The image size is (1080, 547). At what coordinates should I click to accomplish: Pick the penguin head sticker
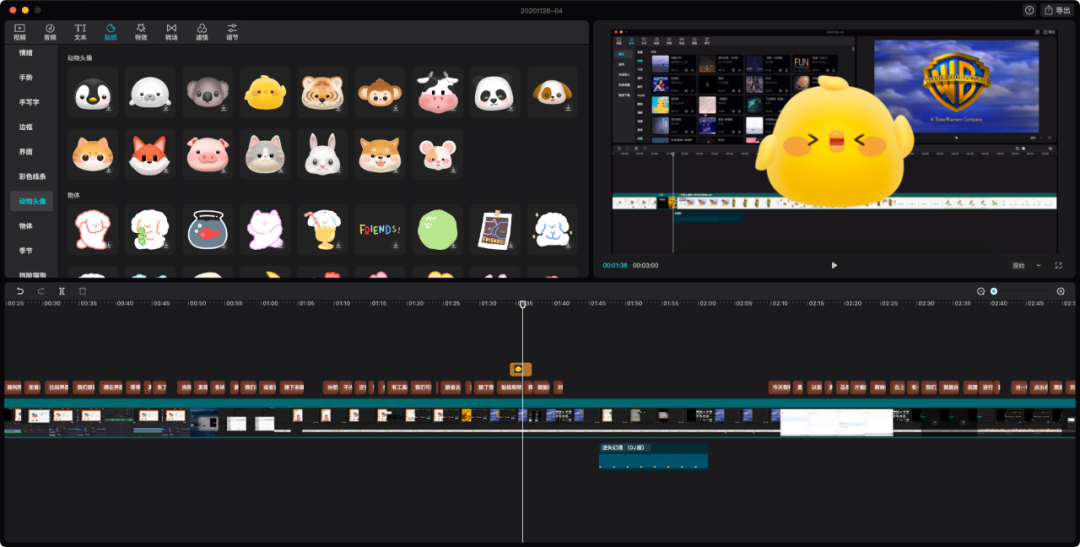point(93,92)
